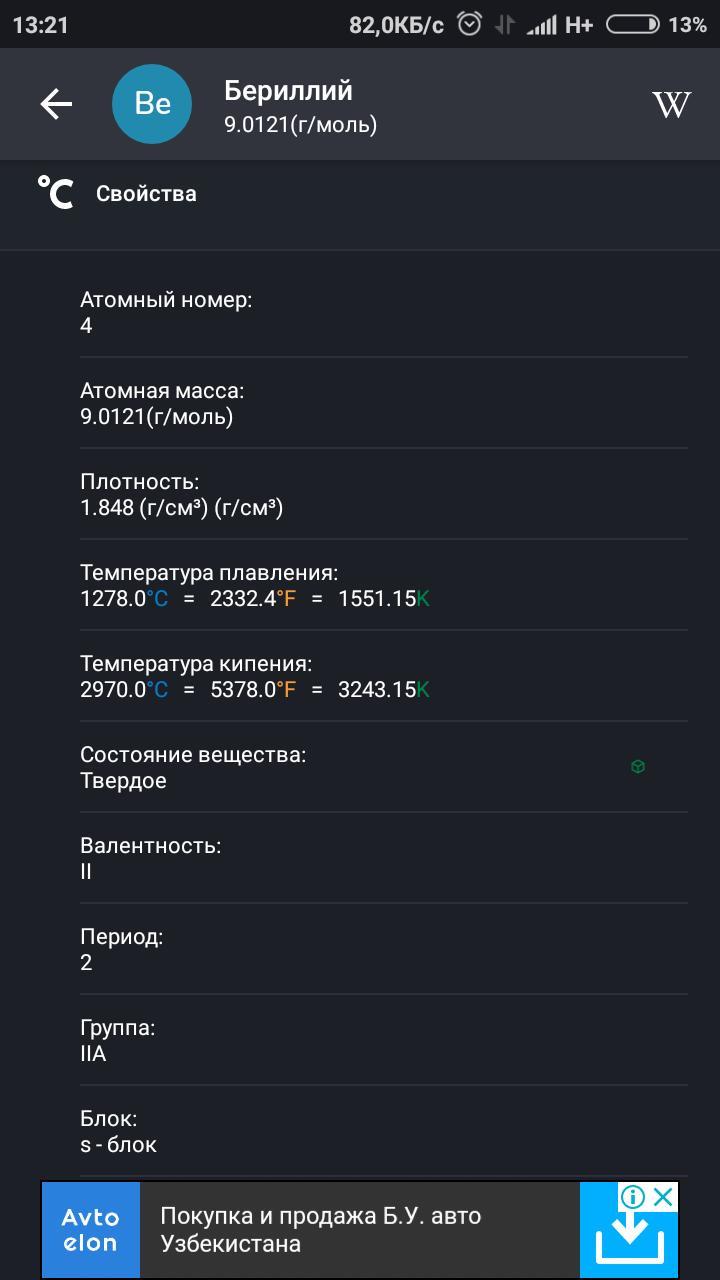
Task: Tap the Плотность value 1.848
Action: pos(107,508)
